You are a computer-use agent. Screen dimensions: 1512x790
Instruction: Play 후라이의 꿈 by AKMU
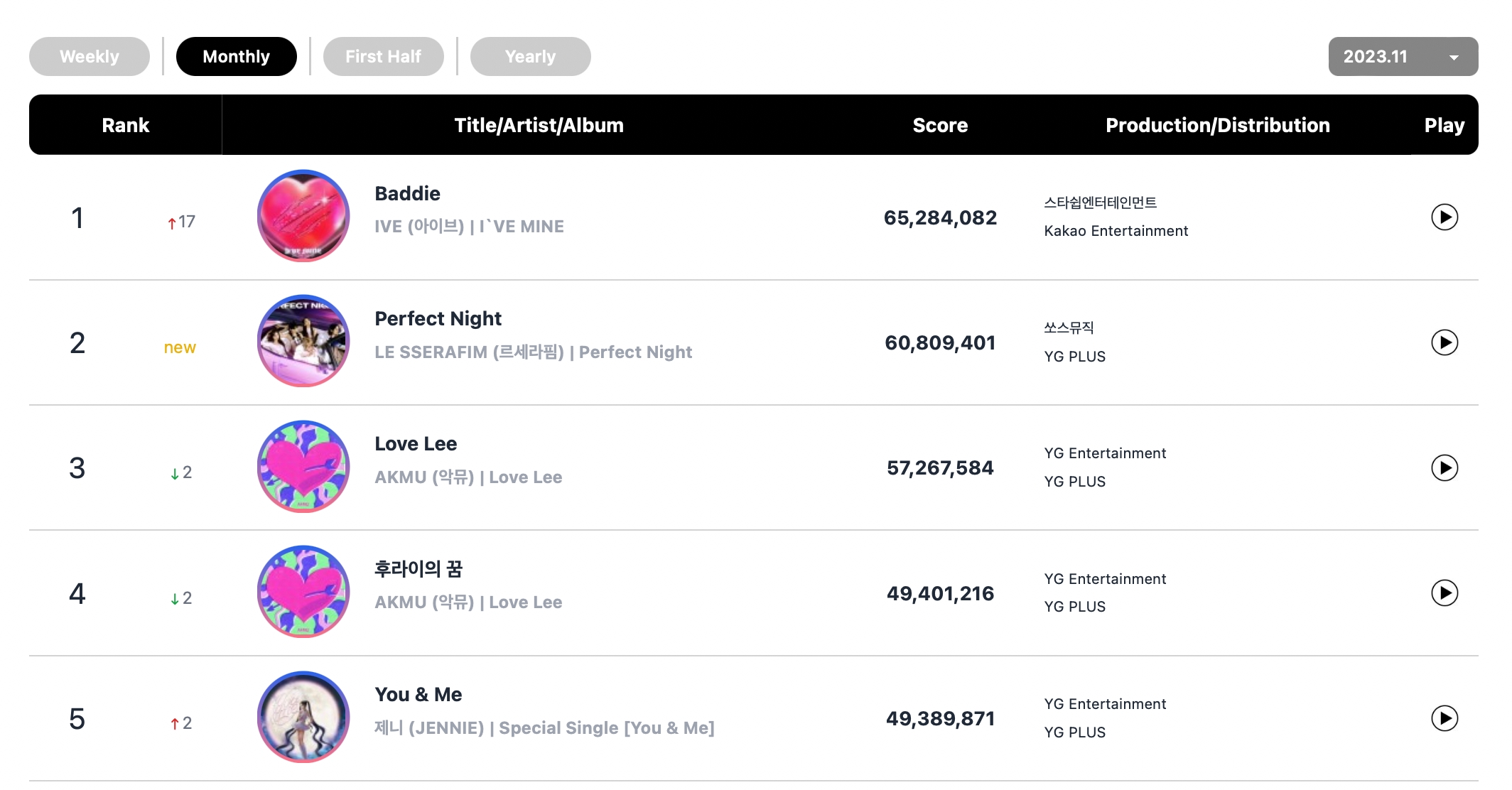[x=1444, y=592]
